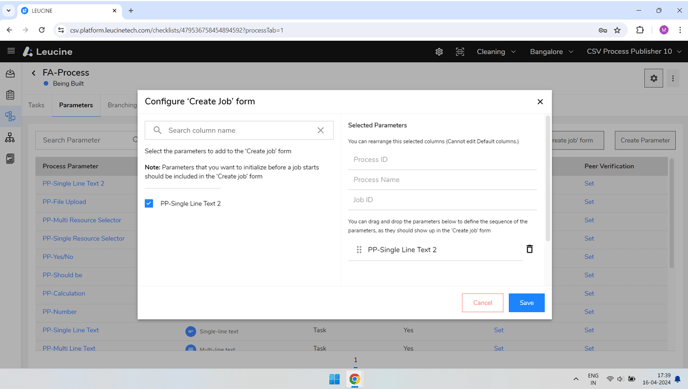Click the dialog's vertical scrollbar
This screenshot has height=389, width=688.
tap(547, 178)
